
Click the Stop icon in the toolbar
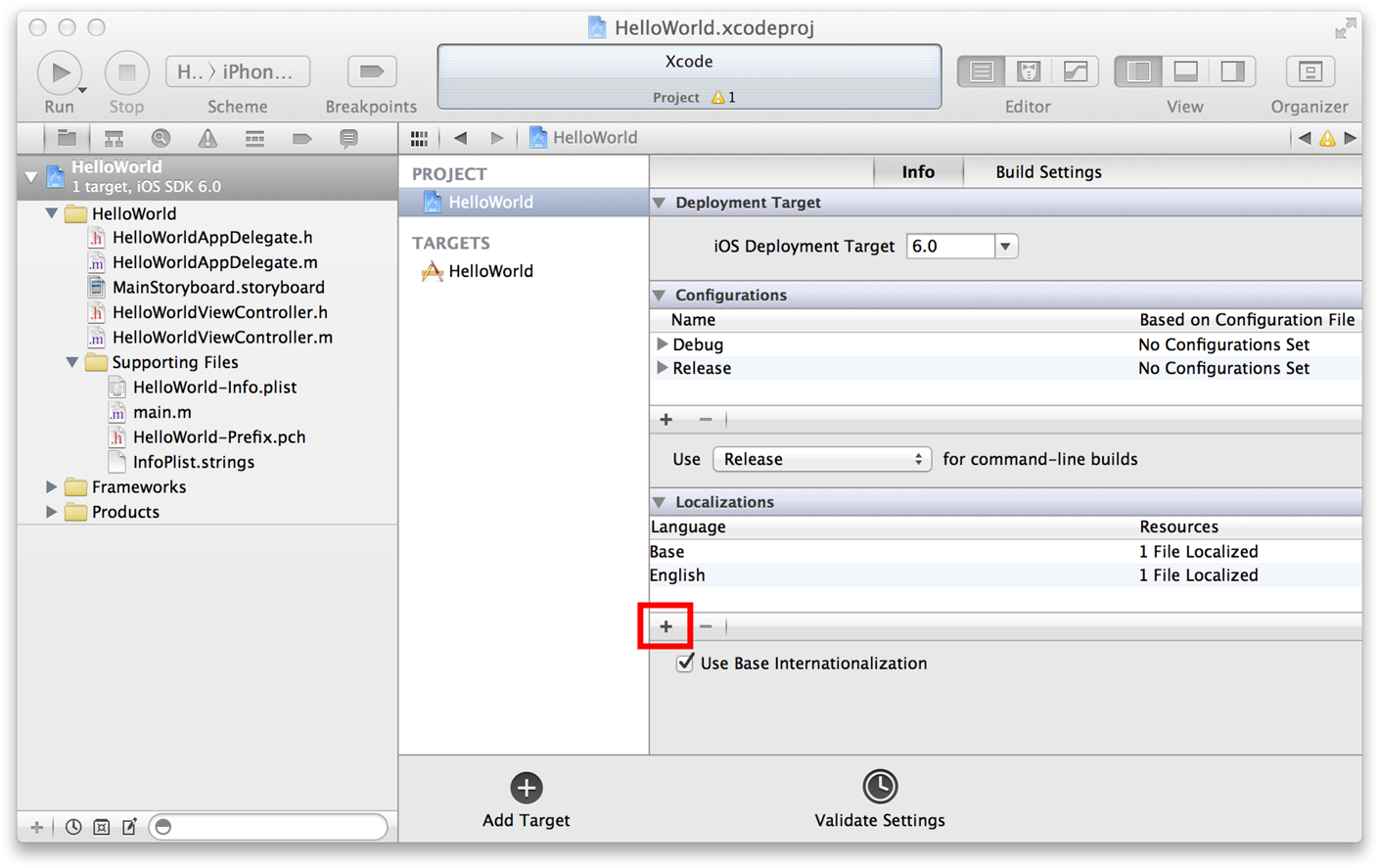[x=126, y=70]
